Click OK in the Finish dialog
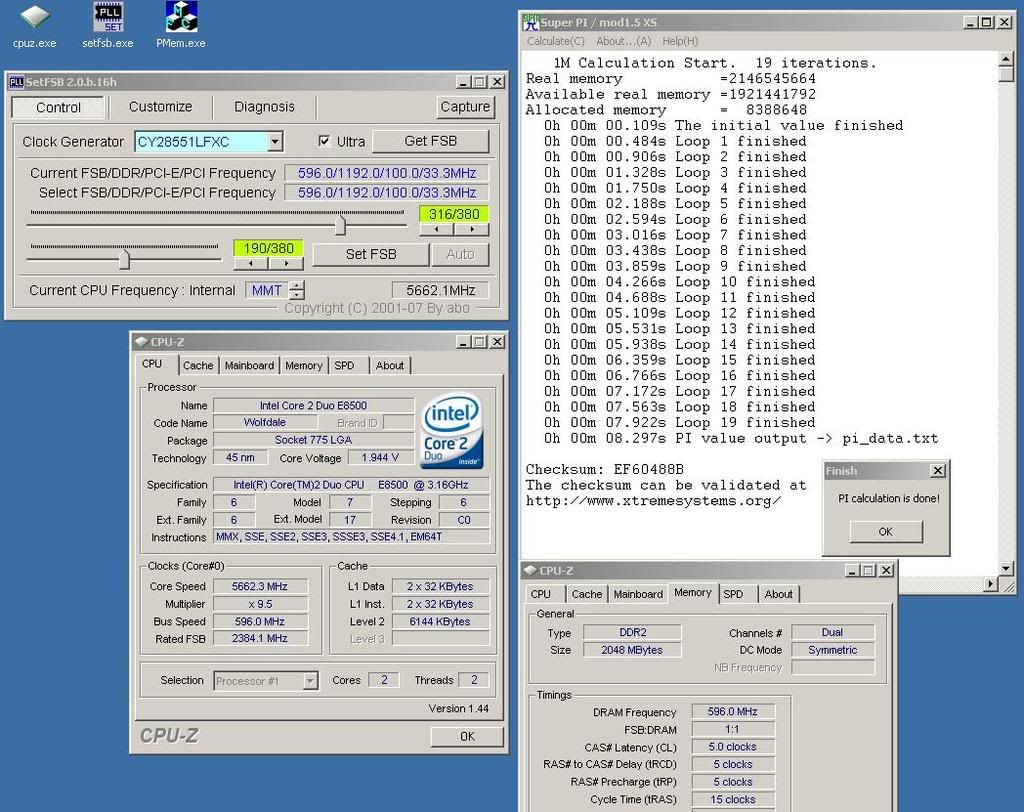This screenshot has height=812, width=1024. pyautogui.click(x=886, y=532)
